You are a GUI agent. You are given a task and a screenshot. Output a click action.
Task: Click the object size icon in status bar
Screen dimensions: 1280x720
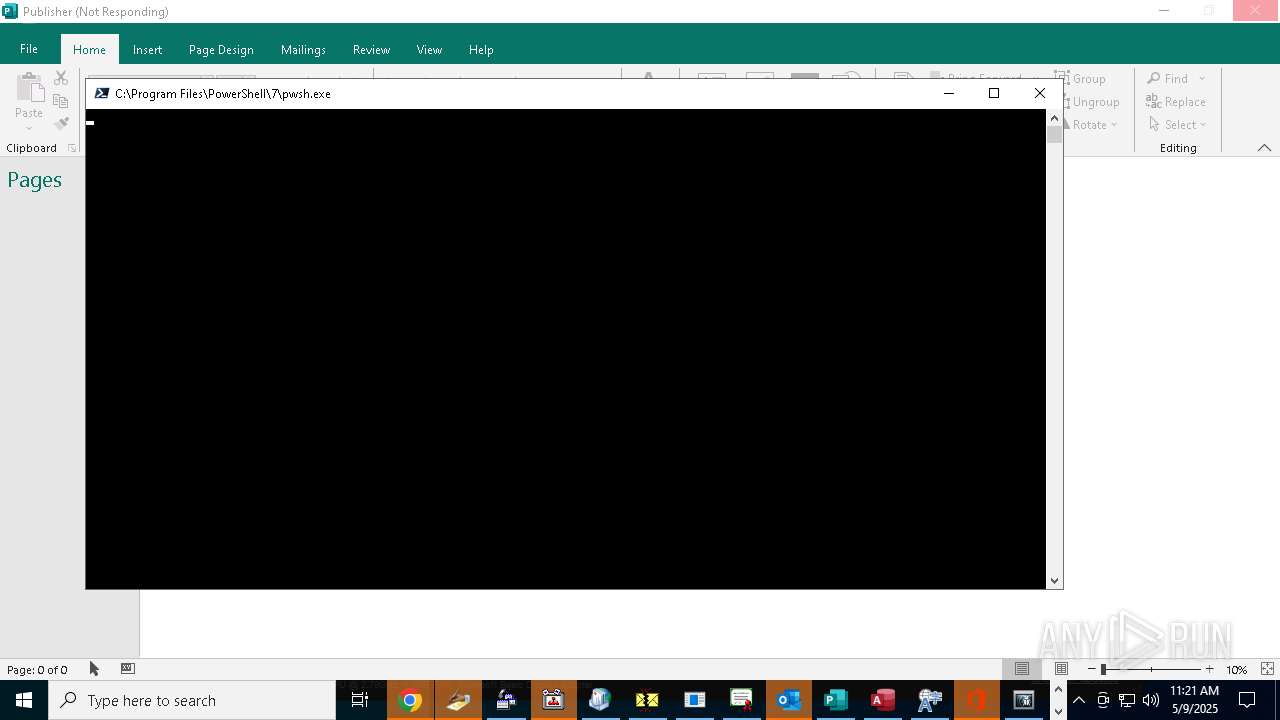pyautogui.click(x=127, y=668)
